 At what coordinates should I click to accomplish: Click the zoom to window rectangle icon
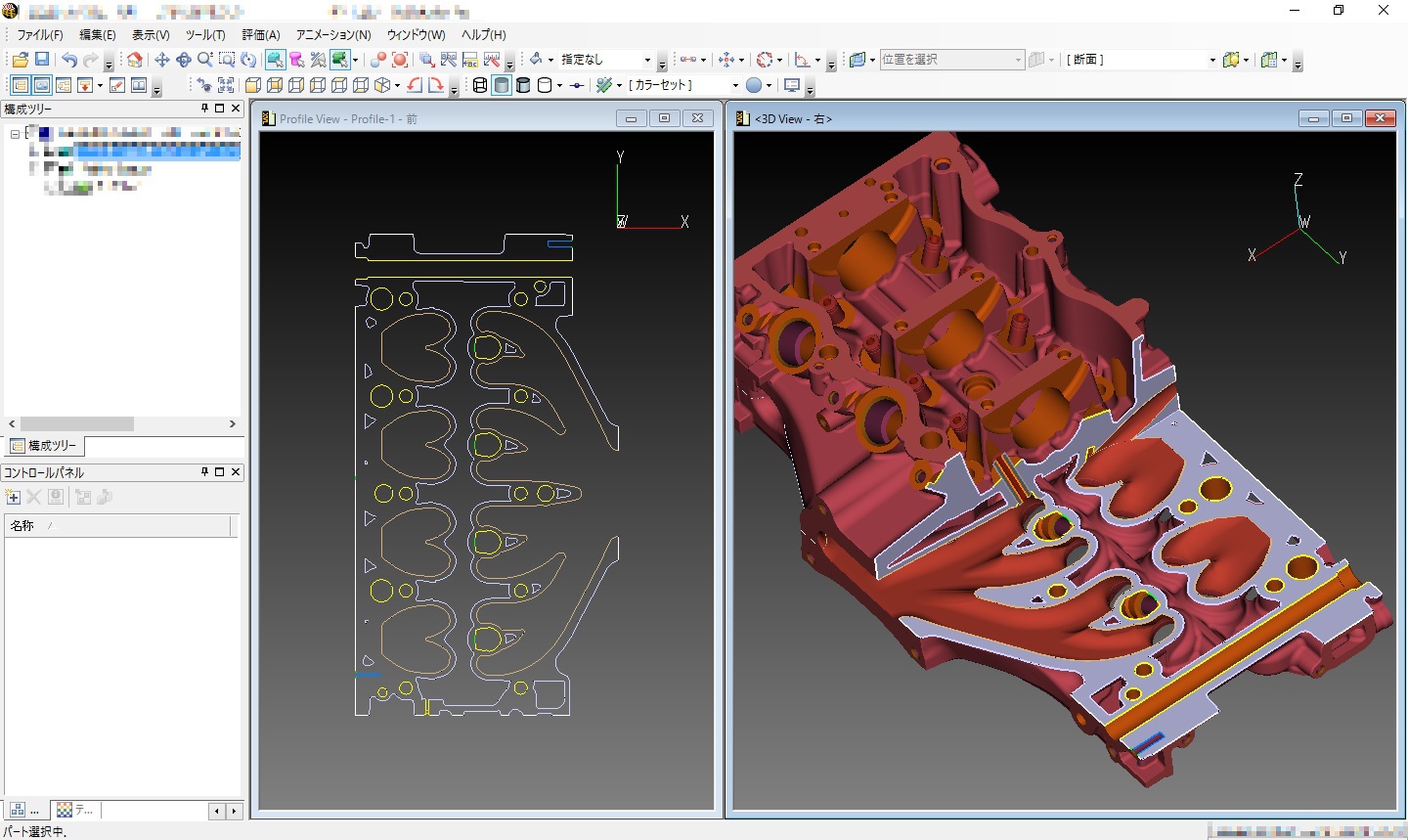(227, 60)
